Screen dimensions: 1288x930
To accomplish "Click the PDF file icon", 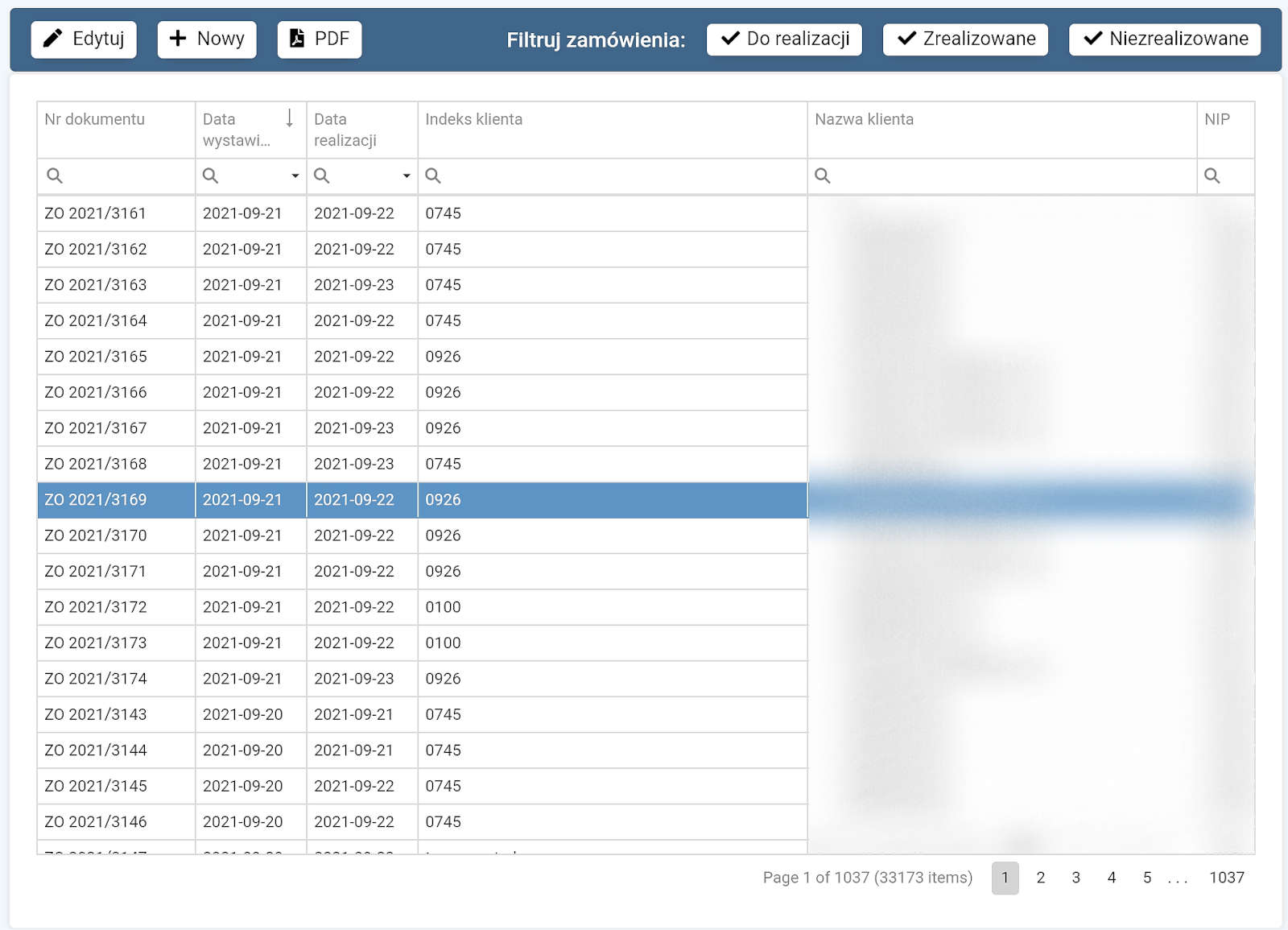I will 297,39.
